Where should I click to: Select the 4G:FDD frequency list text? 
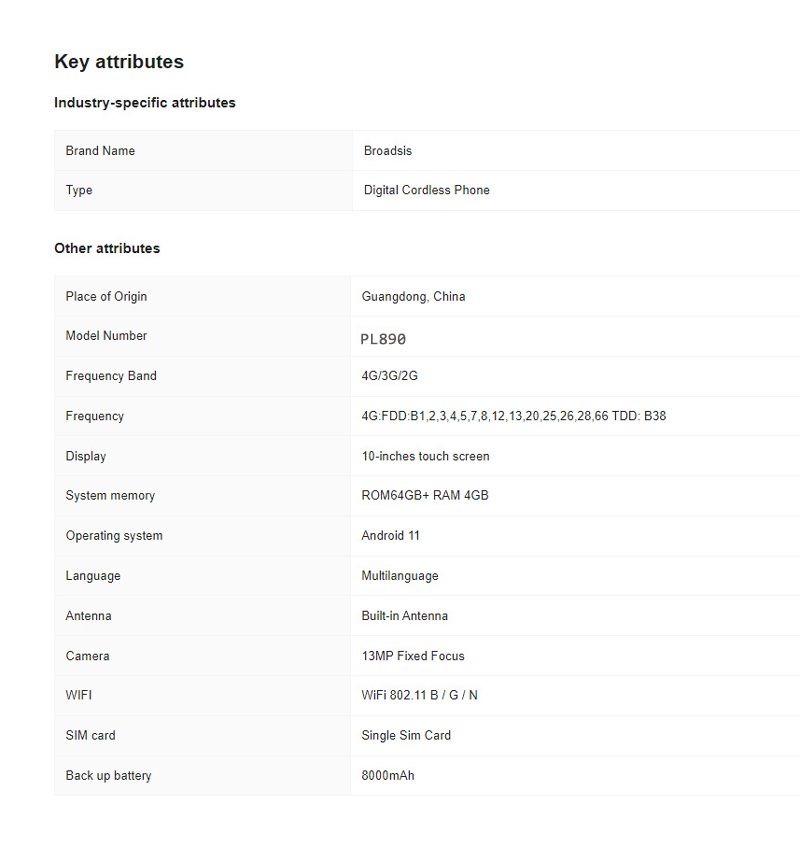(x=513, y=416)
